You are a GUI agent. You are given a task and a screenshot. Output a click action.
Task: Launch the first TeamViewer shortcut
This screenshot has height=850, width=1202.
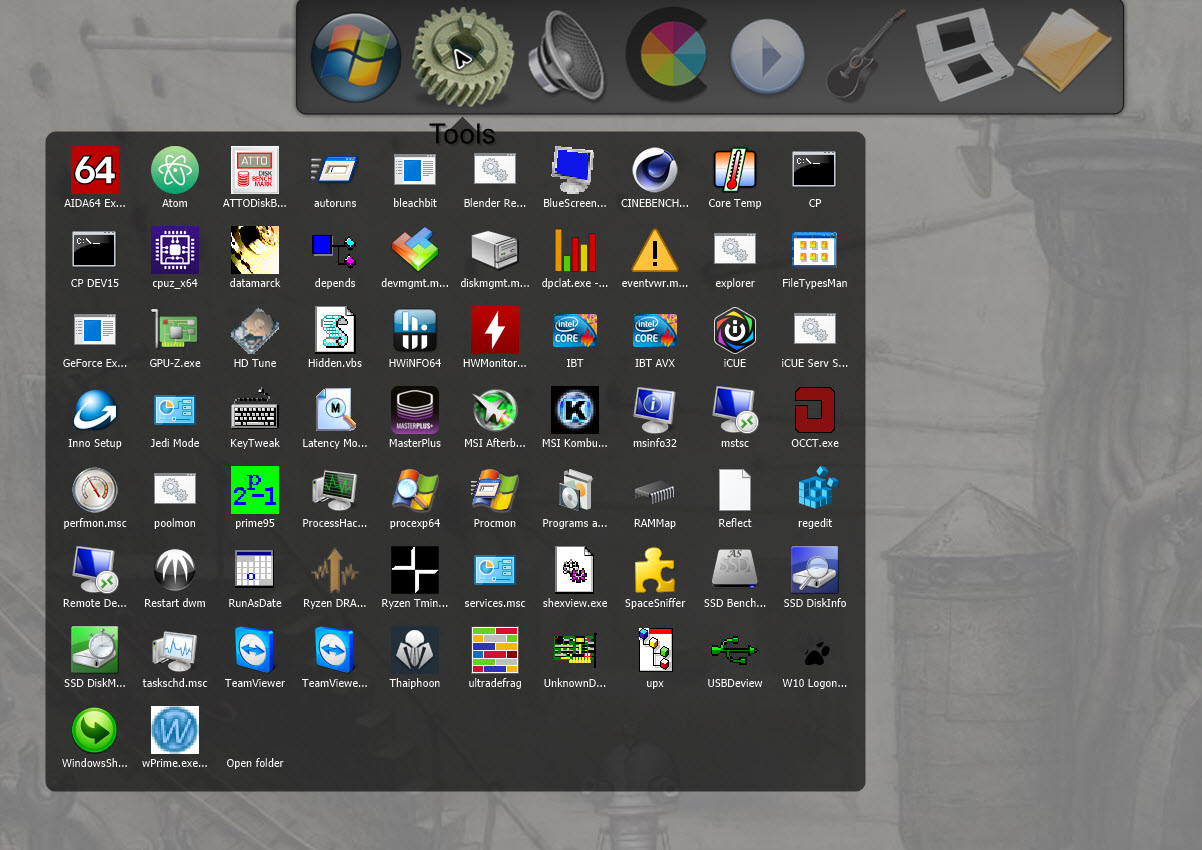[255, 650]
